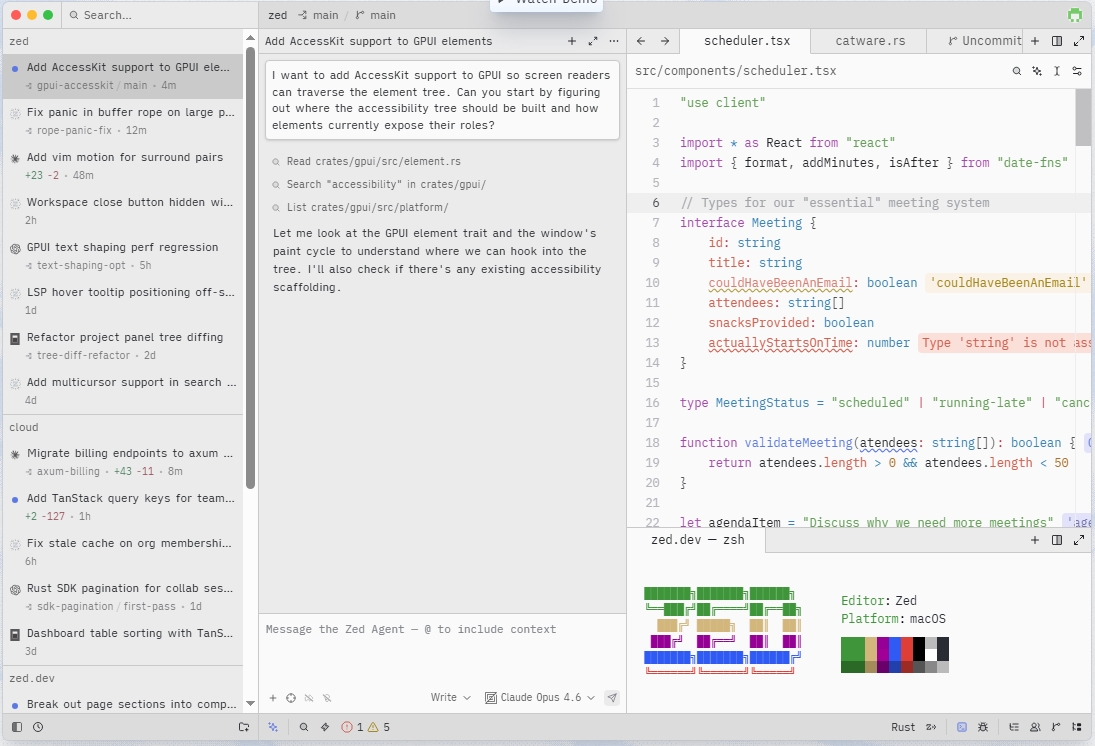The width and height of the screenshot is (1095, 746).
Task: Select the zed.dev — zsh terminal tab
Action: tap(698, 540)
